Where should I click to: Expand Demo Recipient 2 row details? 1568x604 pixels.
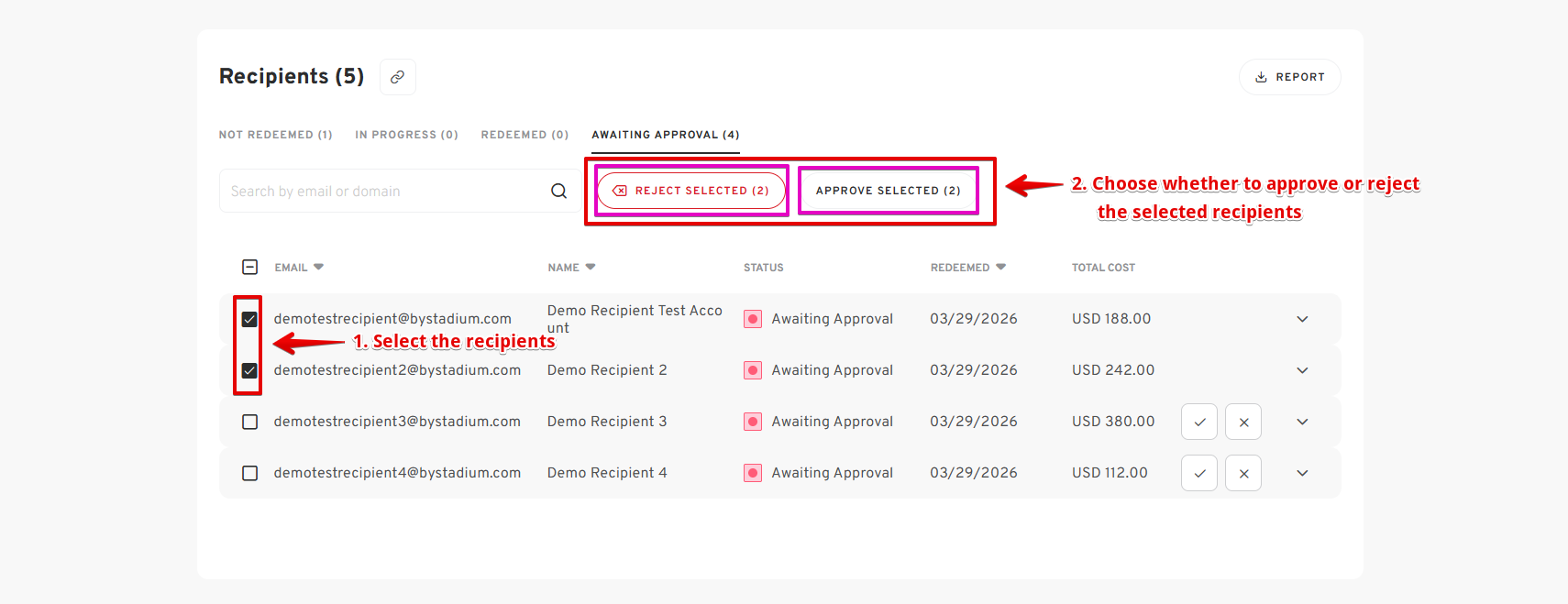1302,370
